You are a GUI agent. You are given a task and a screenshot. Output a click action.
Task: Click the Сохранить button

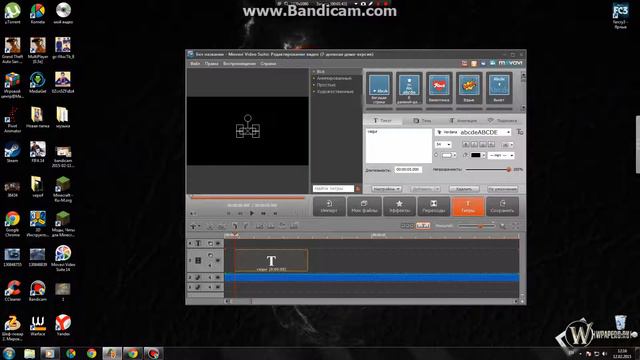click(502, 207)
